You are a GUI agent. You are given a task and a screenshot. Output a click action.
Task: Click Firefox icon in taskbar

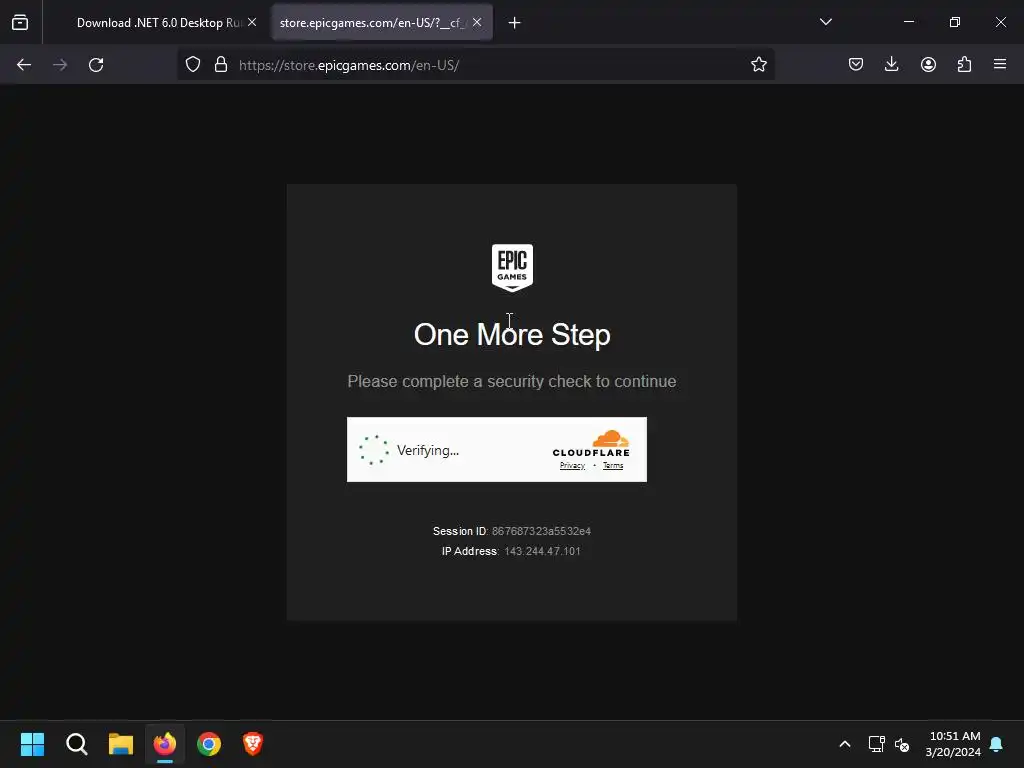click(165, 744)
